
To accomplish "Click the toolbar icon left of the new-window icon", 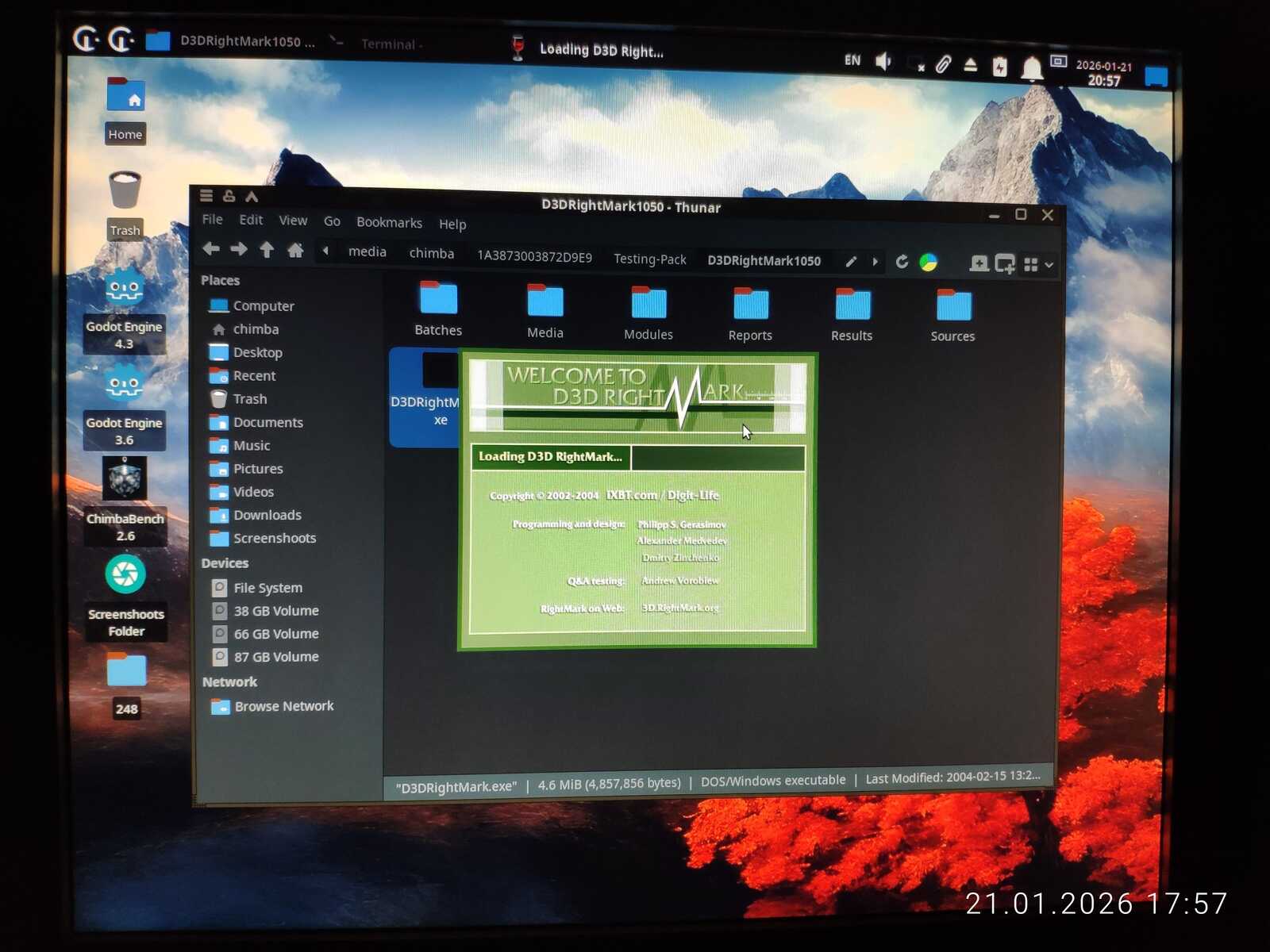I will coord(979,263).
